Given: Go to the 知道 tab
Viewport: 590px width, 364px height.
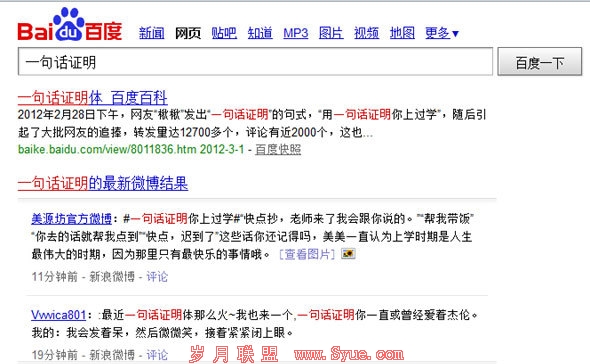Looking at the screenshot, I should [x=260, y=33].
